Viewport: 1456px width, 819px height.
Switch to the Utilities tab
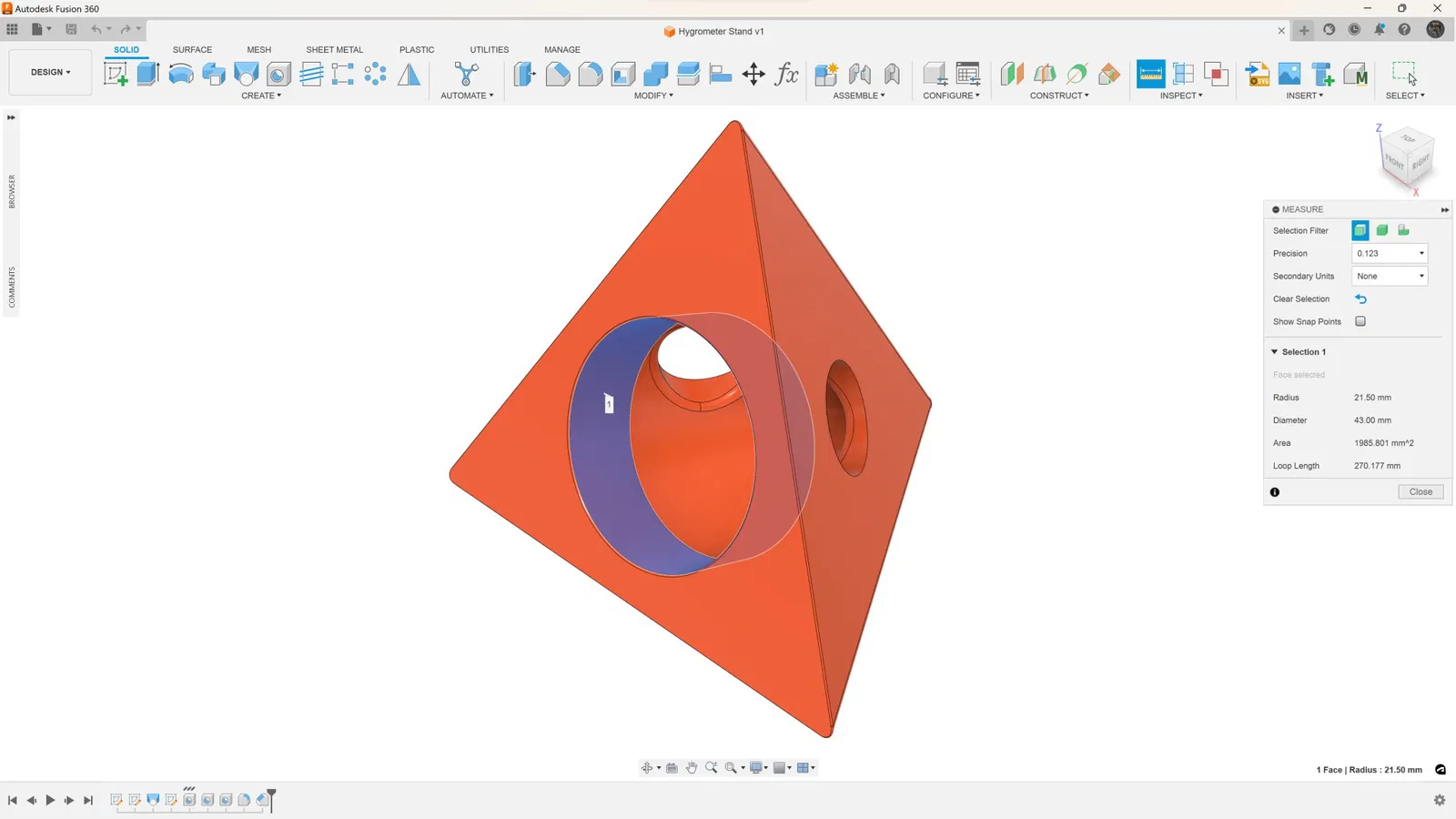click(x=490, y=50)
